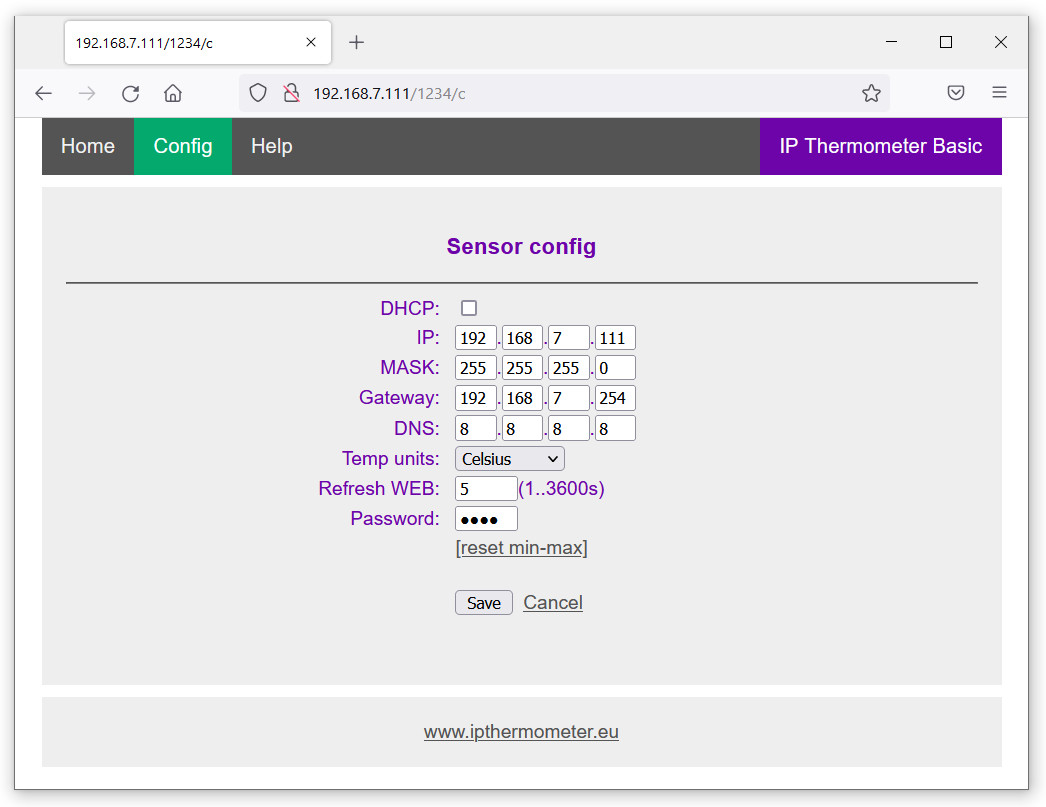The width and height of the screenshot is (1046, 807).
Task: Click DNS second octet field
Action: pyautogui.click(x=522, y=428)
